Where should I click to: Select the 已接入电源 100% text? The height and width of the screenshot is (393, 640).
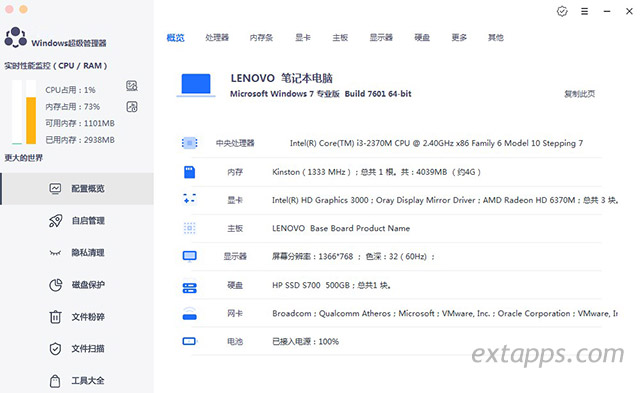pyautogui.click(x=306, y=342)
